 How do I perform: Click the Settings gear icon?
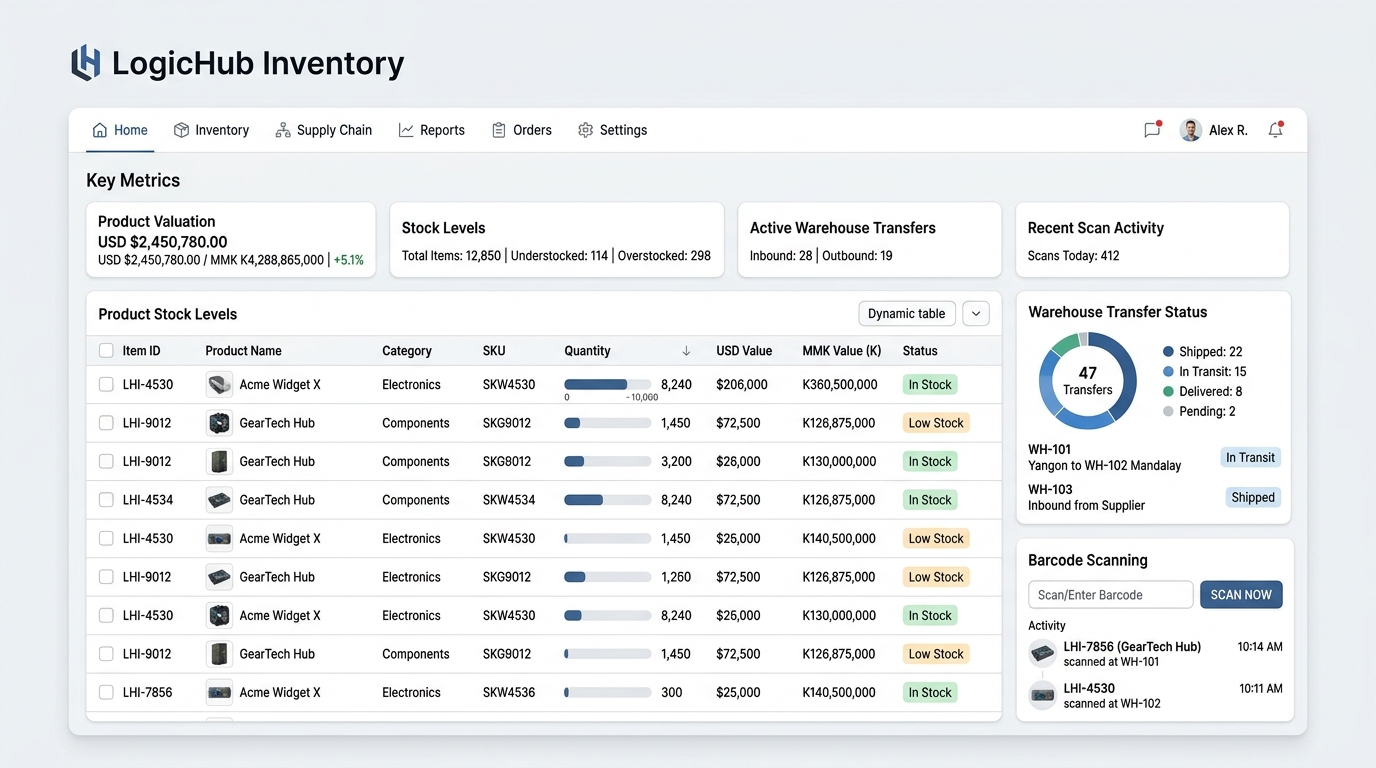[586, 130]
